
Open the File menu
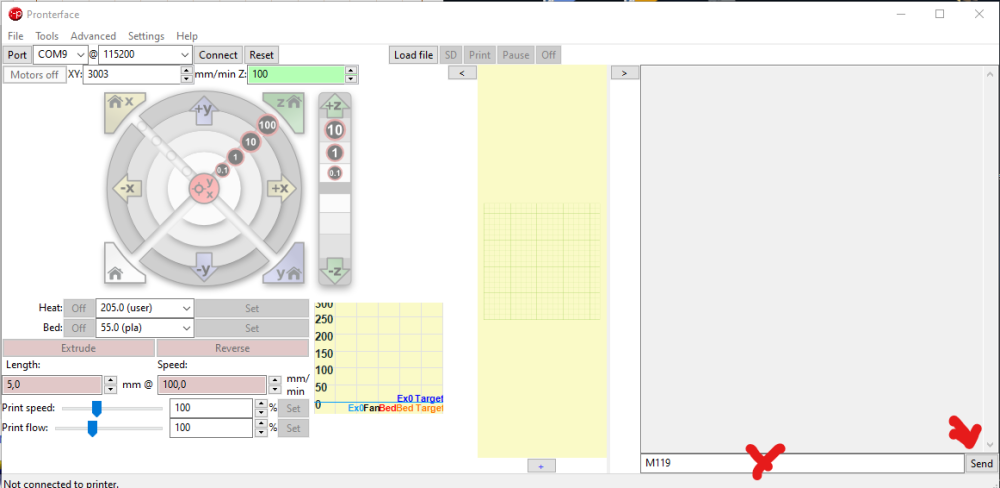[x=15, y=36]
